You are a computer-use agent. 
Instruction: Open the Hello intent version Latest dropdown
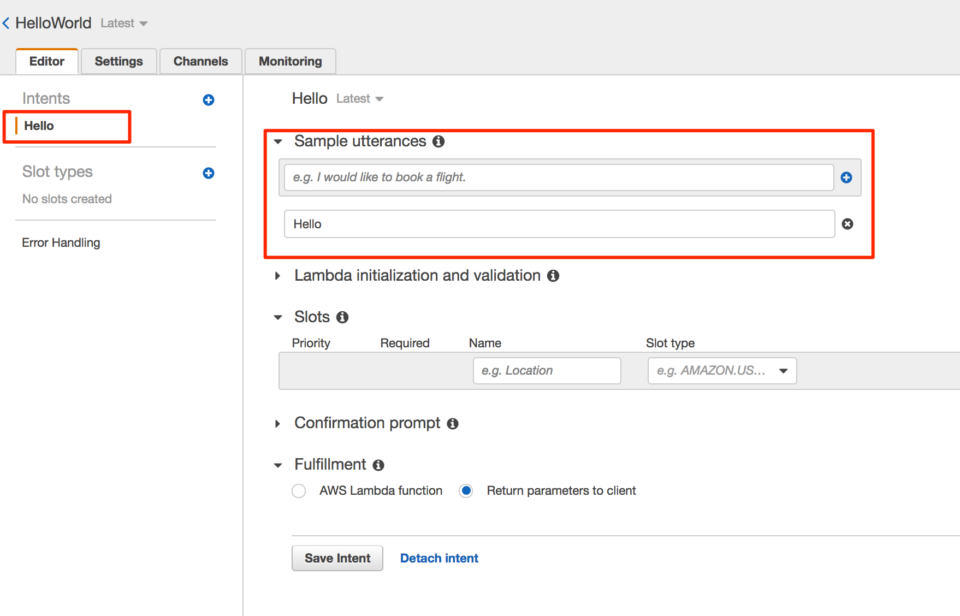click(359, 99)
